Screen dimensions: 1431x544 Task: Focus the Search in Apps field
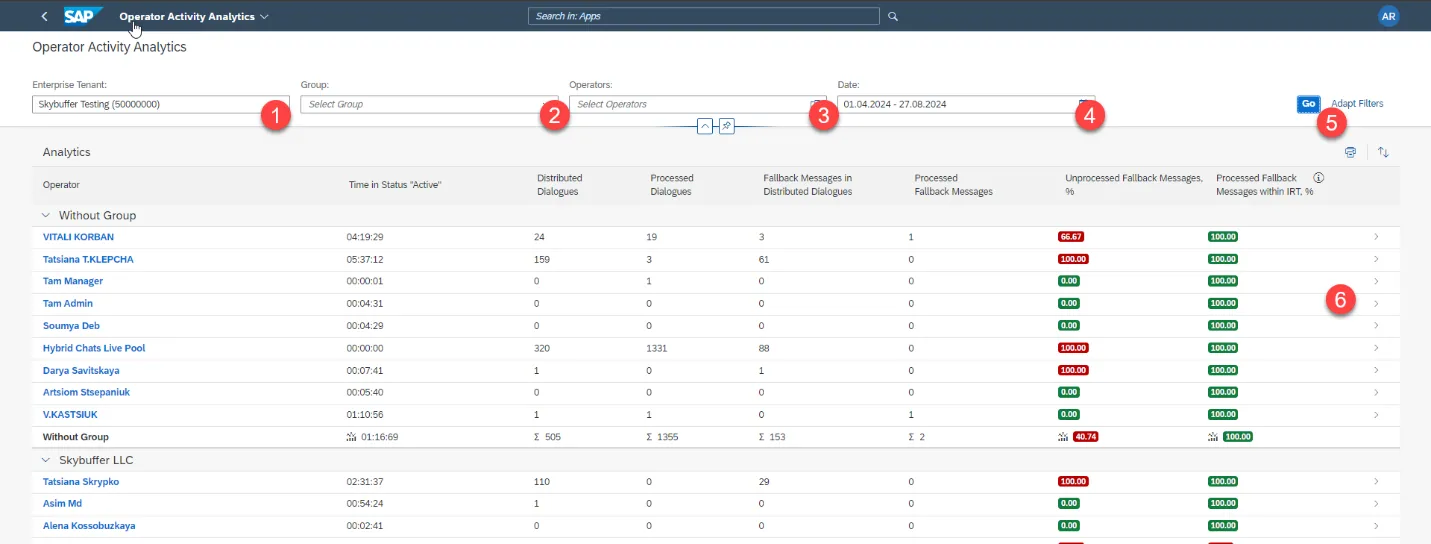pos(704,16)
